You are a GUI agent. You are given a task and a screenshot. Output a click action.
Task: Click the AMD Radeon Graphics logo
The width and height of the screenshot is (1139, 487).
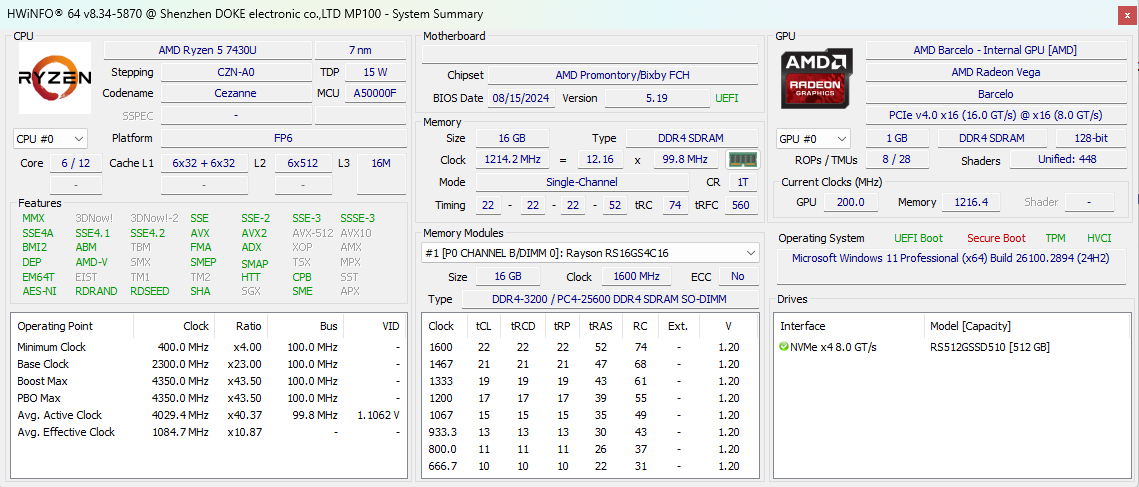[x=817, y=78]
